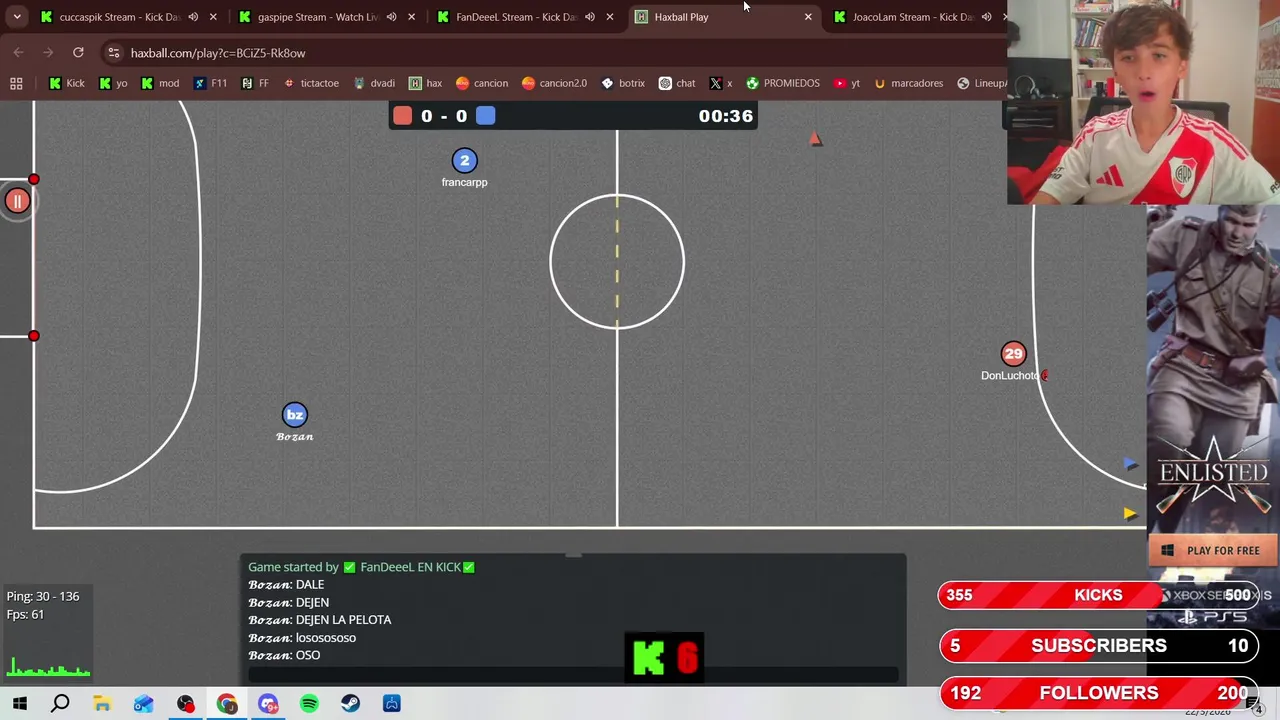1280x720 pixels.
Task: Open the X bookmark
Action: pos(721,83)
